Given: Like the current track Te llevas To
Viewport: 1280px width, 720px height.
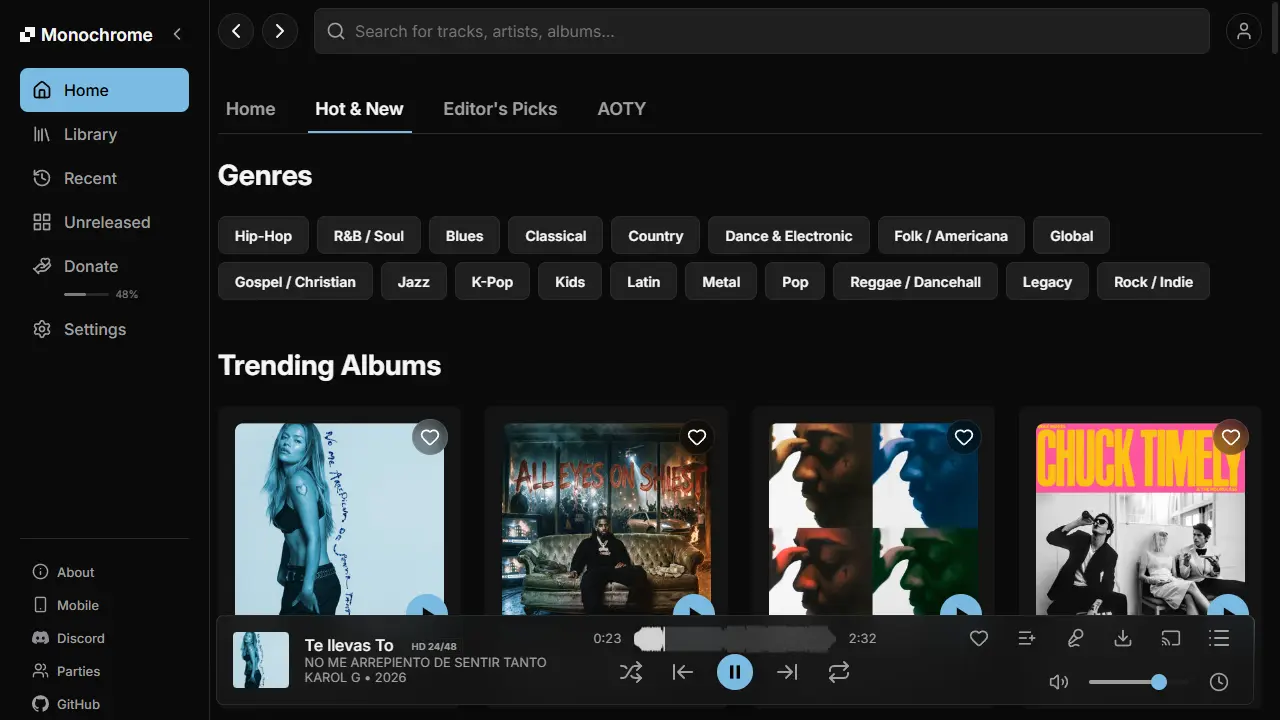Looking at the screenshot, I should point(979,638).
